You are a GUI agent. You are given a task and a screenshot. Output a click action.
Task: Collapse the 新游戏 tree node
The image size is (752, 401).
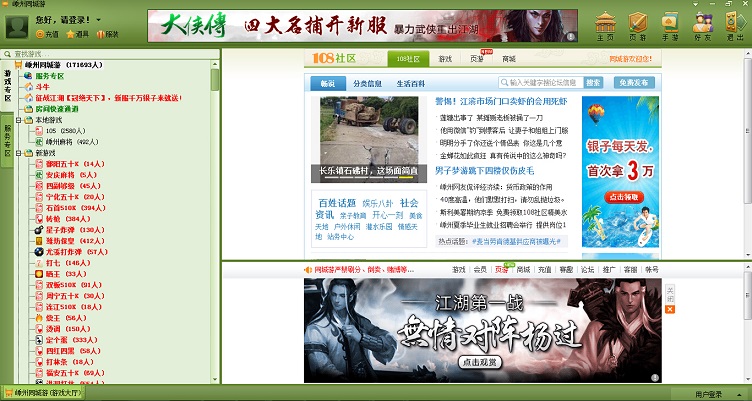click(x=18, y=153)
